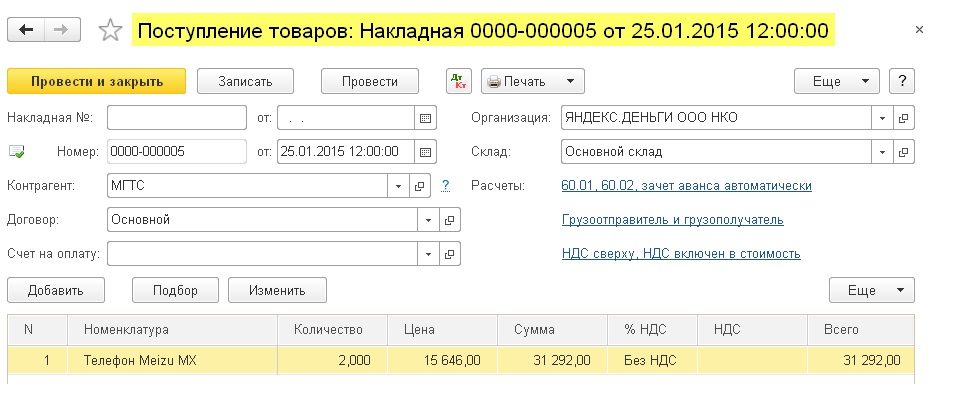The height and width of the screenshot is (398, 962).
Task: Open the table Еще menu
Action: (x=871, y=290)
